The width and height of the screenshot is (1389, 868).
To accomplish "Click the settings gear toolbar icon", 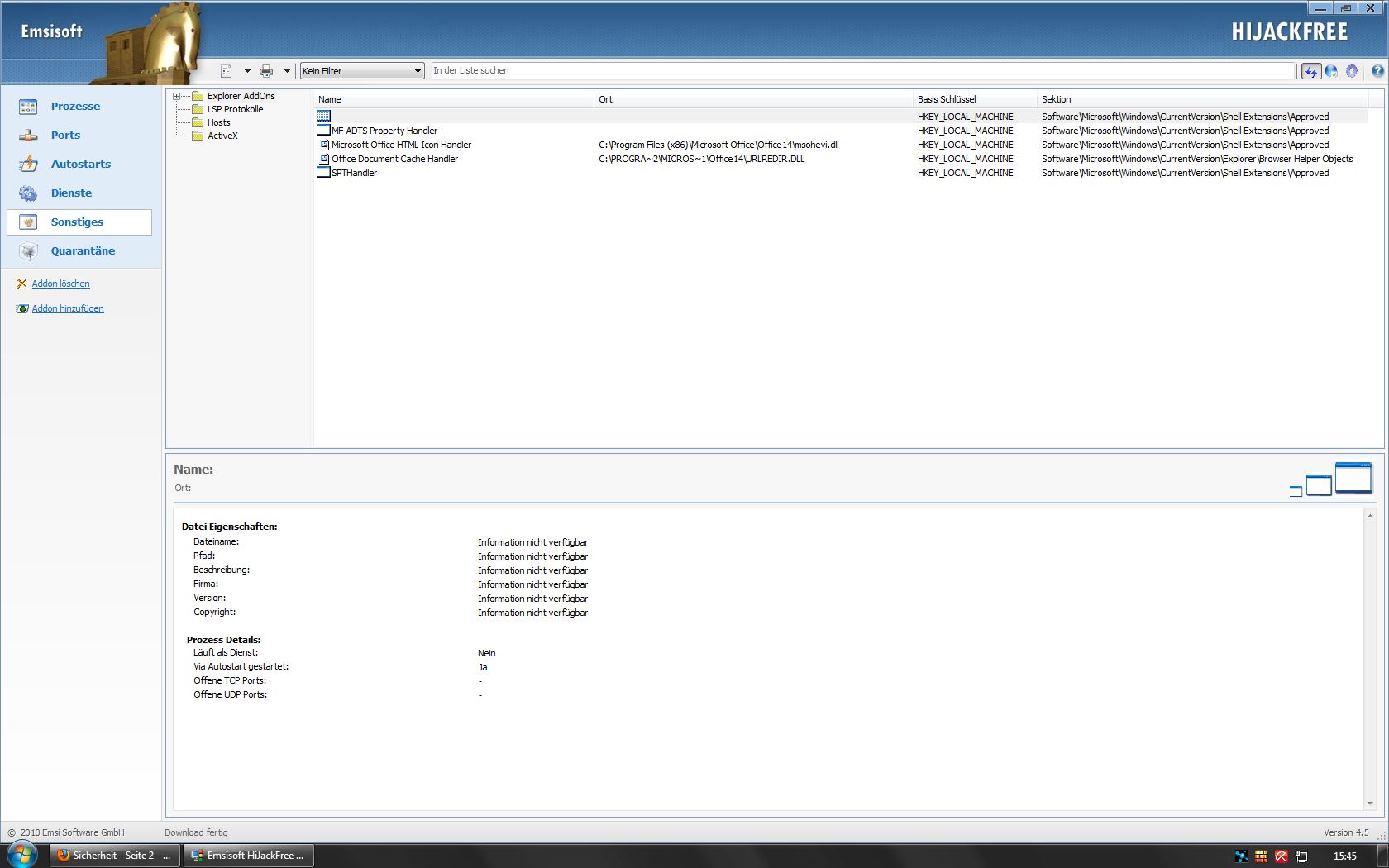I will [x=1352, y=71].
